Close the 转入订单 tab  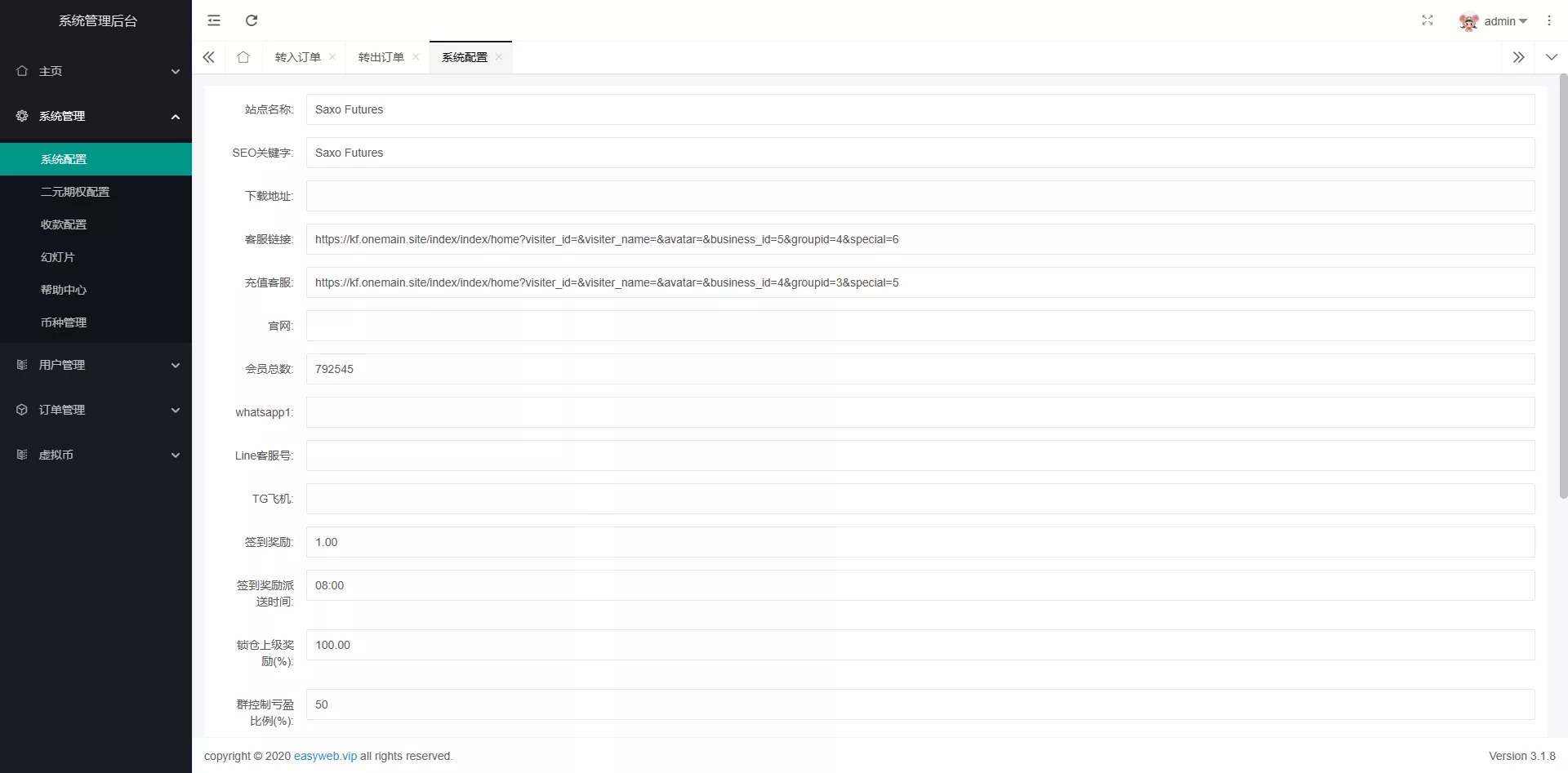coord(332,57)
